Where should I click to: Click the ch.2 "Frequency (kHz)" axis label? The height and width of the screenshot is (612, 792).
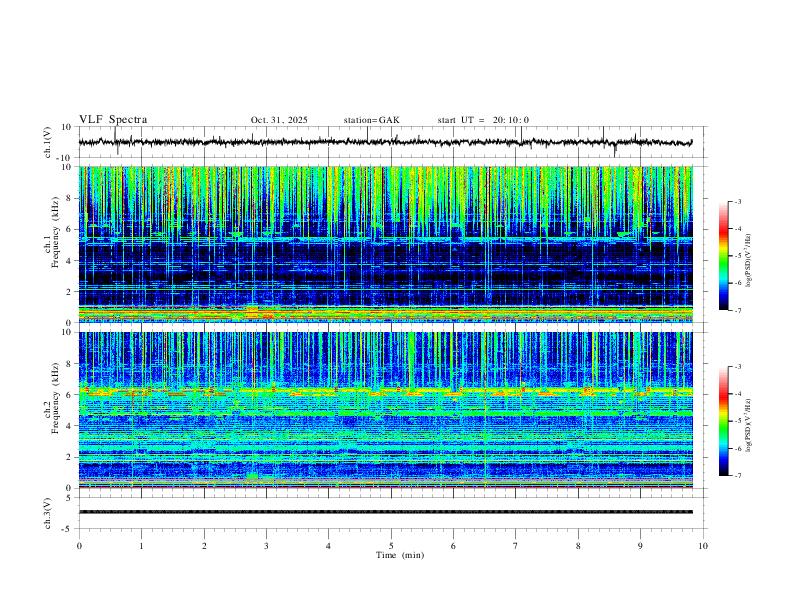pos(56,398)
